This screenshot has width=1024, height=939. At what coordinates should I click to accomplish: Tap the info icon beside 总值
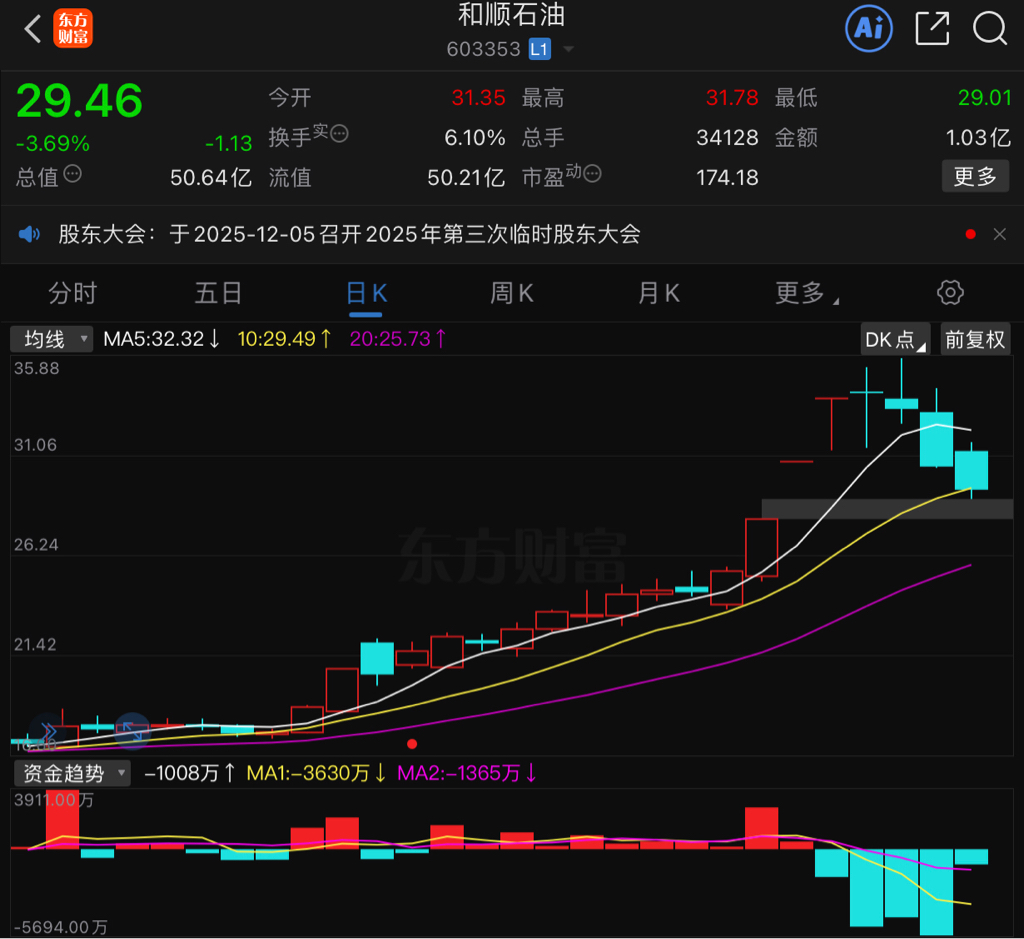[x=72, y=174]
